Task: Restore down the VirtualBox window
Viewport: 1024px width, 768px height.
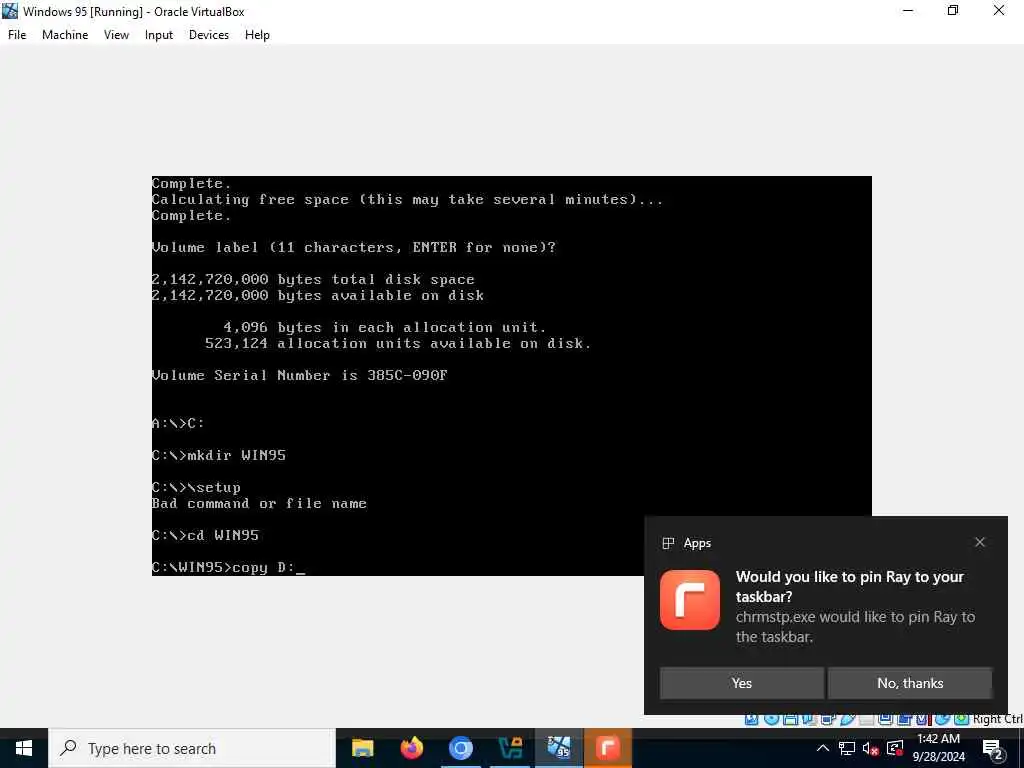Action: [x=953, y=10]
